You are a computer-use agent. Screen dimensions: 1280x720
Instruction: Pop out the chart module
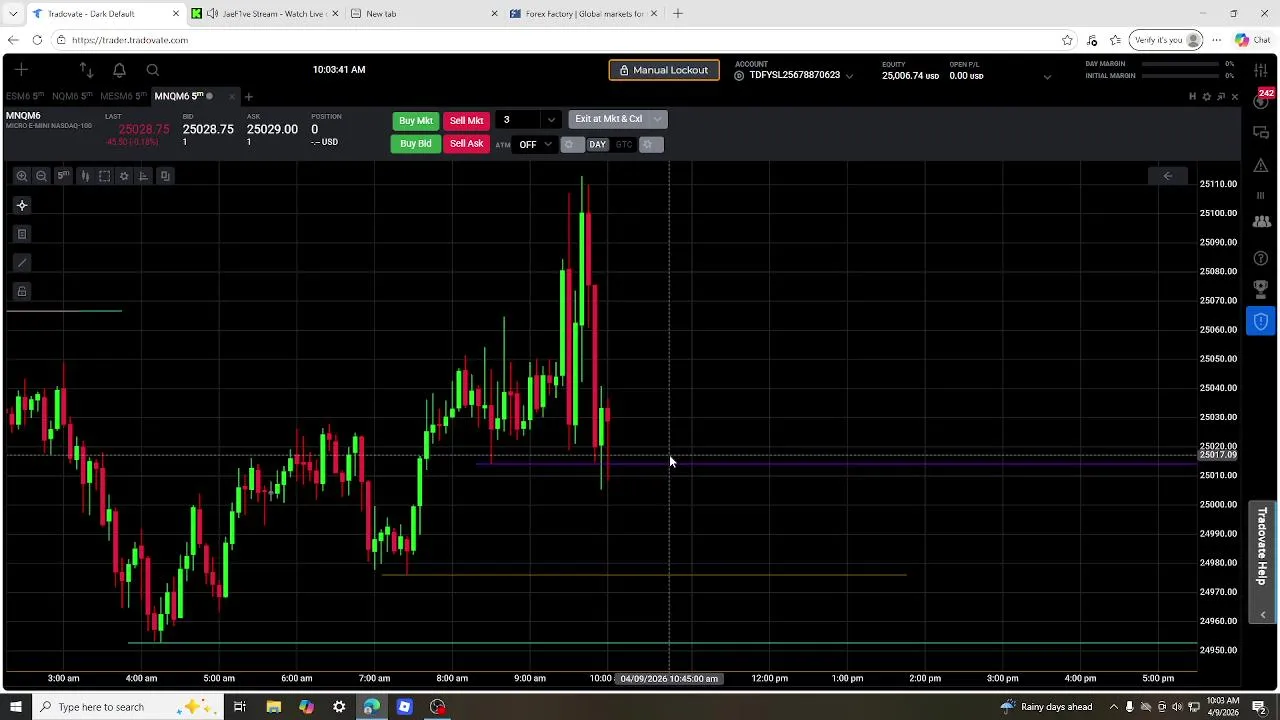point(1221,97)
